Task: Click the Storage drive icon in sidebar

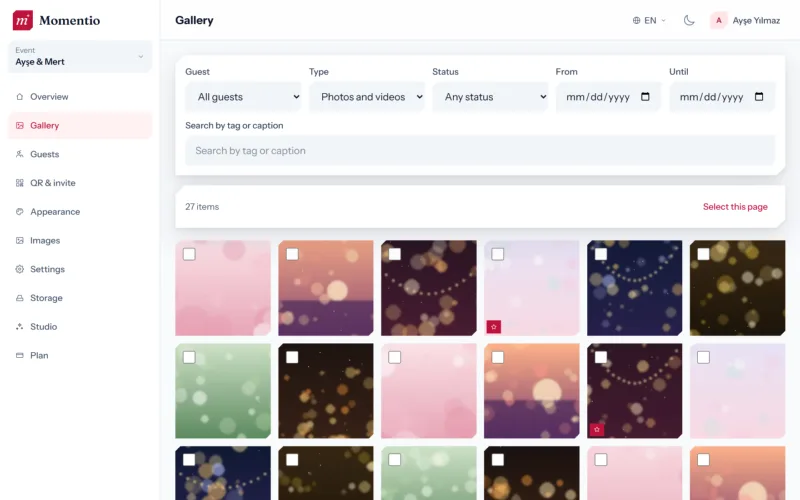Action: (19, 298)
